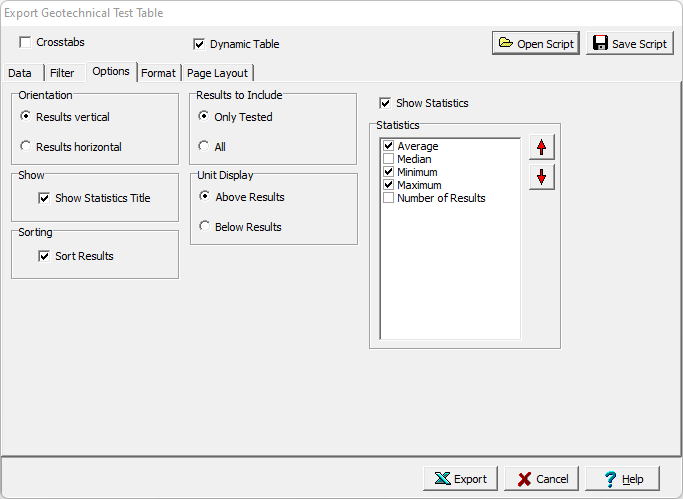
Task: Disable the Sort Results checkbox
Action: click(44, 256)
